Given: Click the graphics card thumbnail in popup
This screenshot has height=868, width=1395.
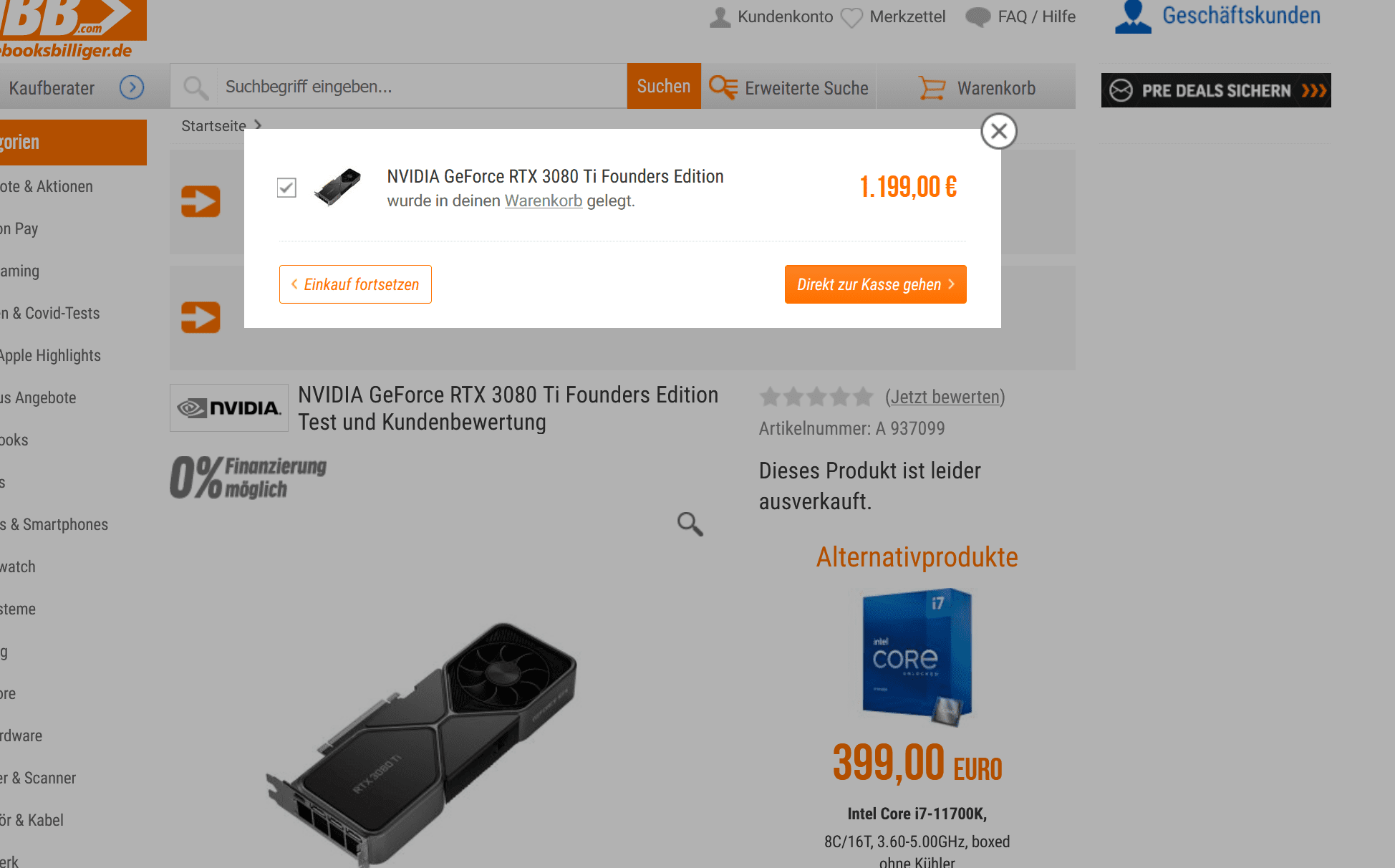Looking at the screenshot, I should tap(338, 187).
